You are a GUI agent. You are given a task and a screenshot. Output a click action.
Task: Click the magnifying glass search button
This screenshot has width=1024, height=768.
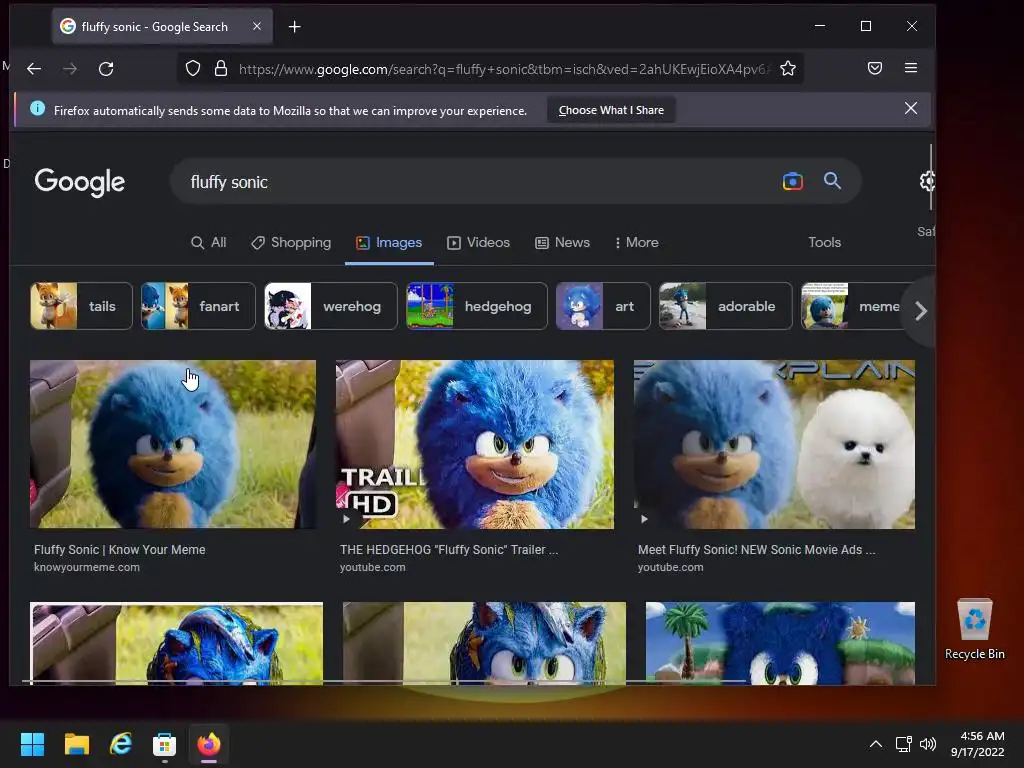pyautogui.click(x=832, y=181)
